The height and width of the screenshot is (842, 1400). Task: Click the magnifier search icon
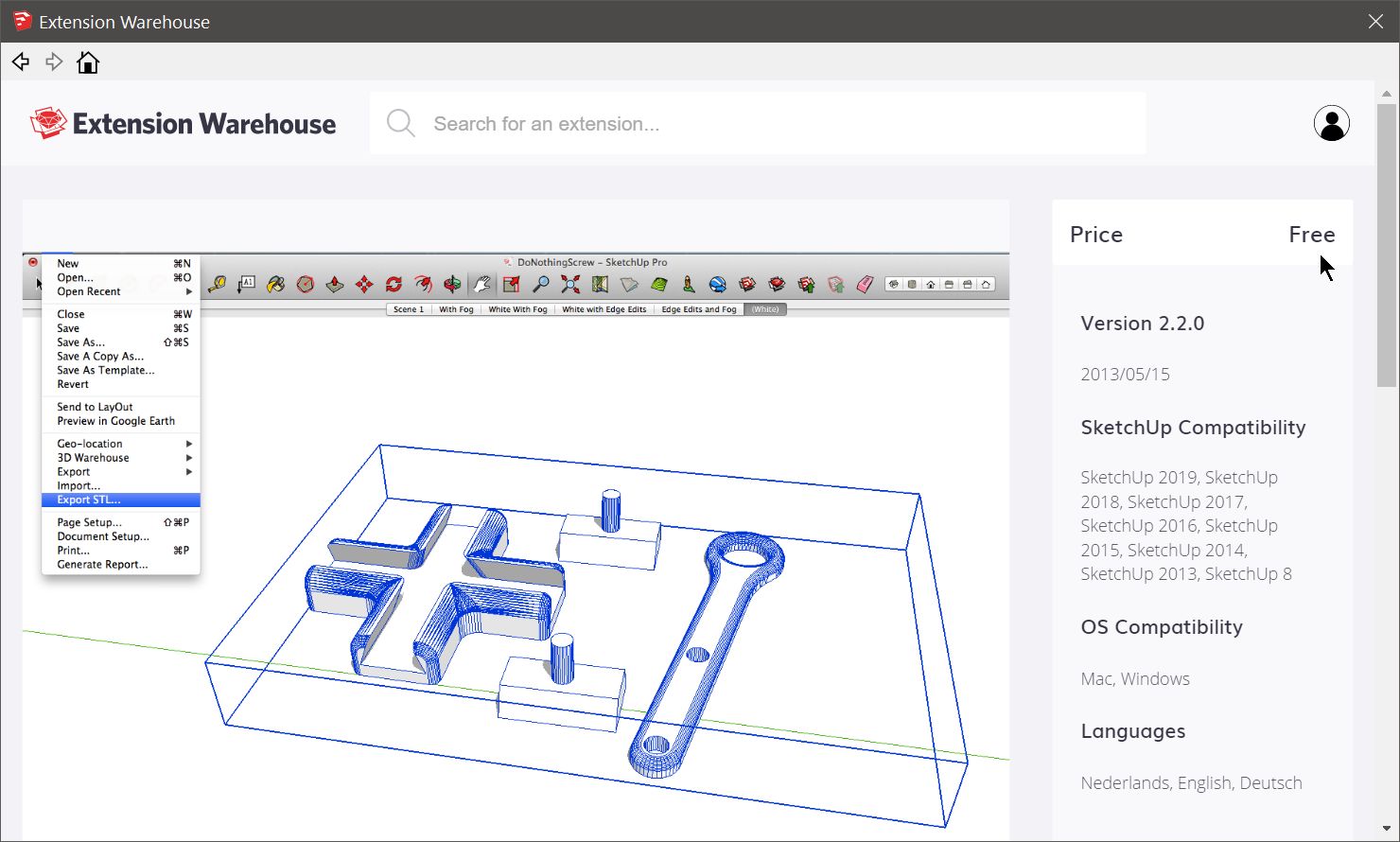point(401,123)
